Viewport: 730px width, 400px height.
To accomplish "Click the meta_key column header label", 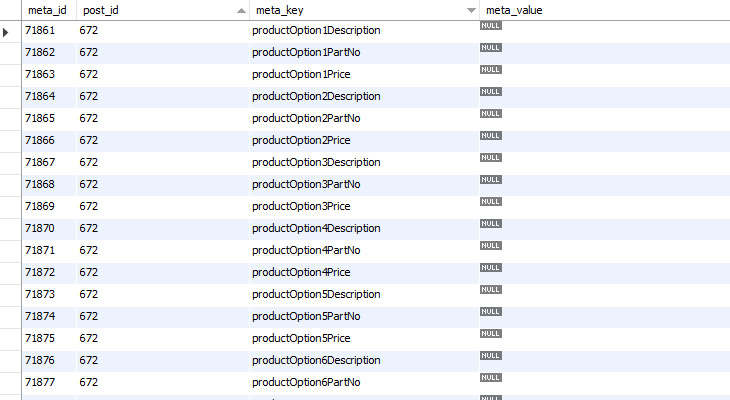I will pyautogui.click(x=277, y=10).
